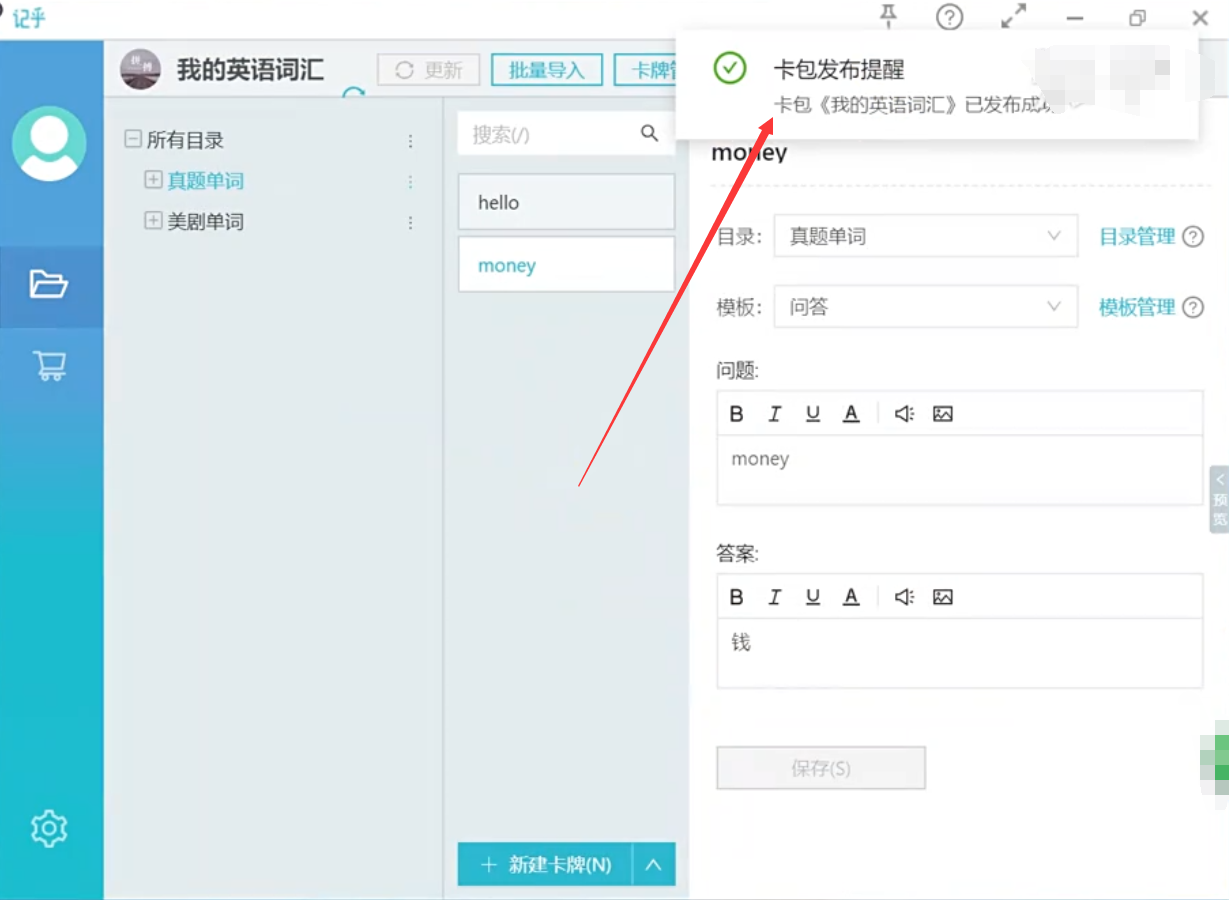Select 真题单词 in directory tree

(x=206, y=181)
